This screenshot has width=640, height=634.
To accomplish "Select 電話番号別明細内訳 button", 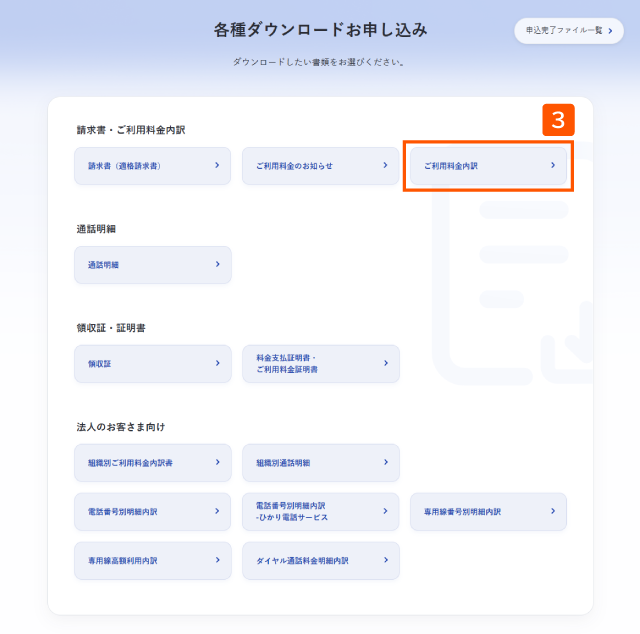I will (x=153, y=512).
